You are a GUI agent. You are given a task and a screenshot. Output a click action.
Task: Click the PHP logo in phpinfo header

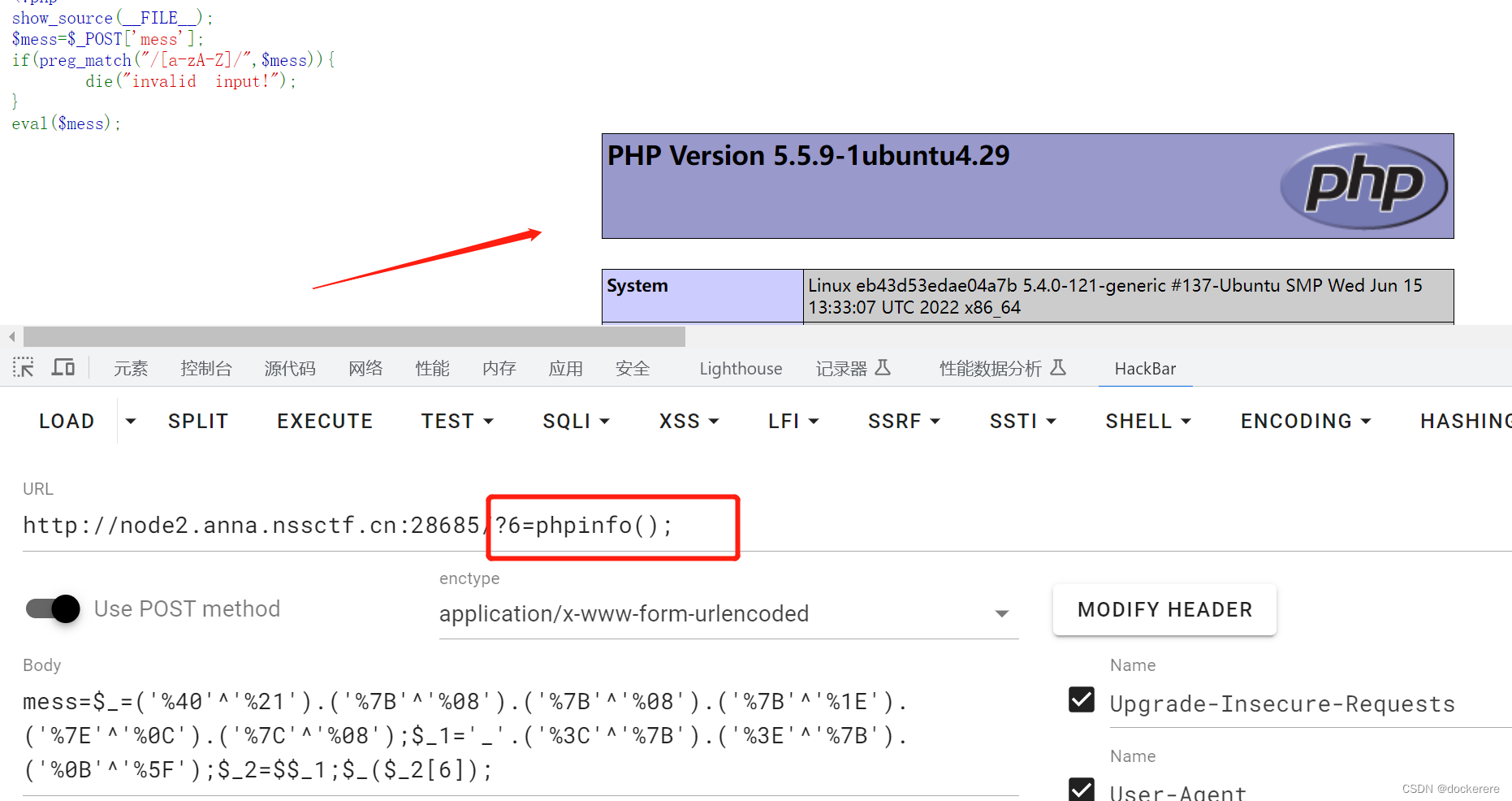1363,186
